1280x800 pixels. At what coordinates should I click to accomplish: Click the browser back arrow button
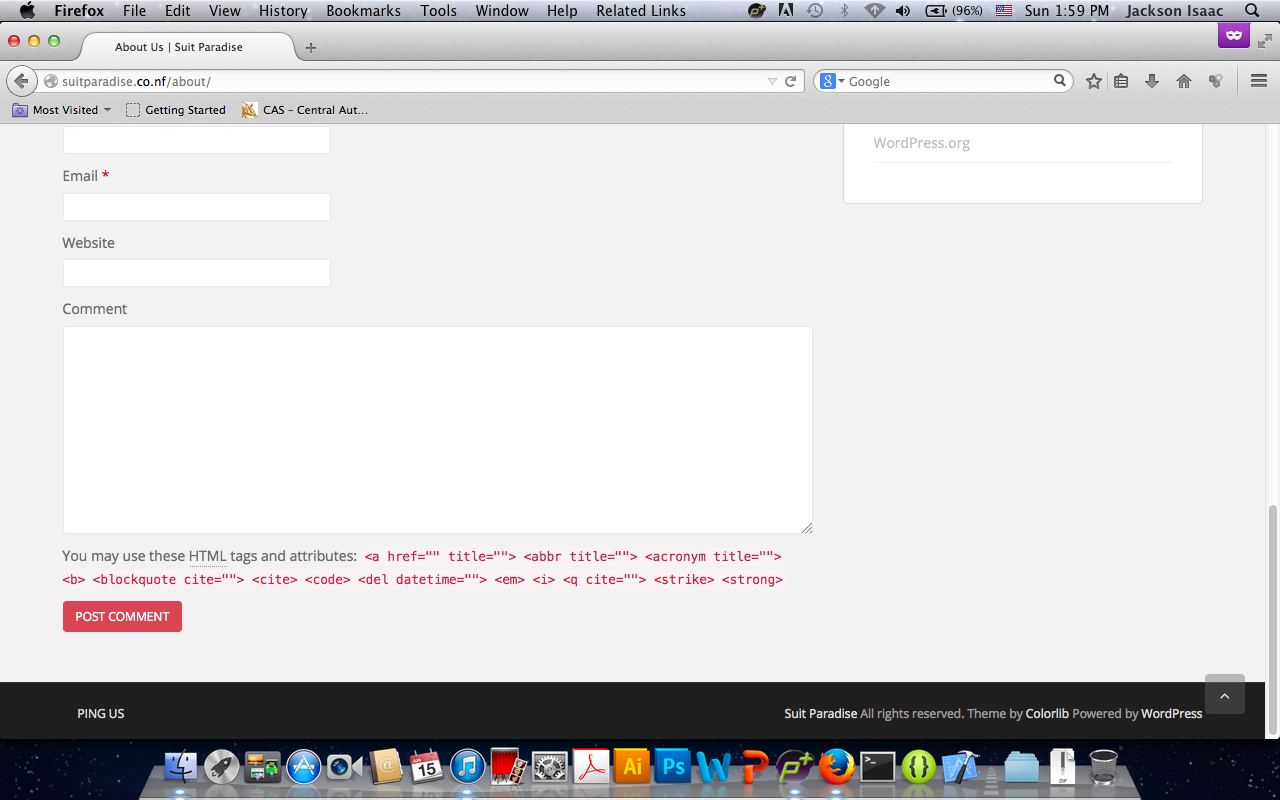pyautogui.click(x=21, y=81)
